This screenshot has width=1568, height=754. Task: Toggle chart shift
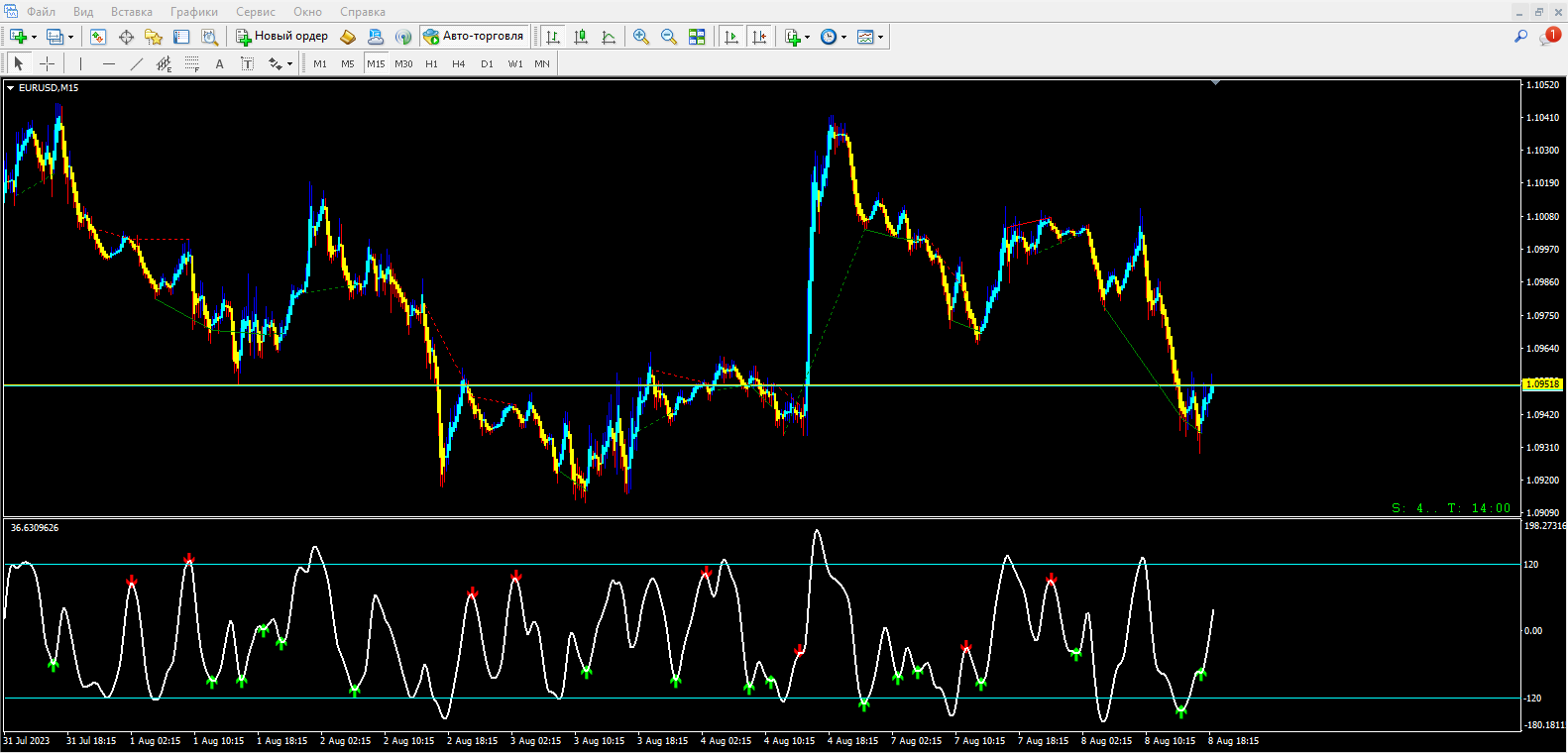759,37
